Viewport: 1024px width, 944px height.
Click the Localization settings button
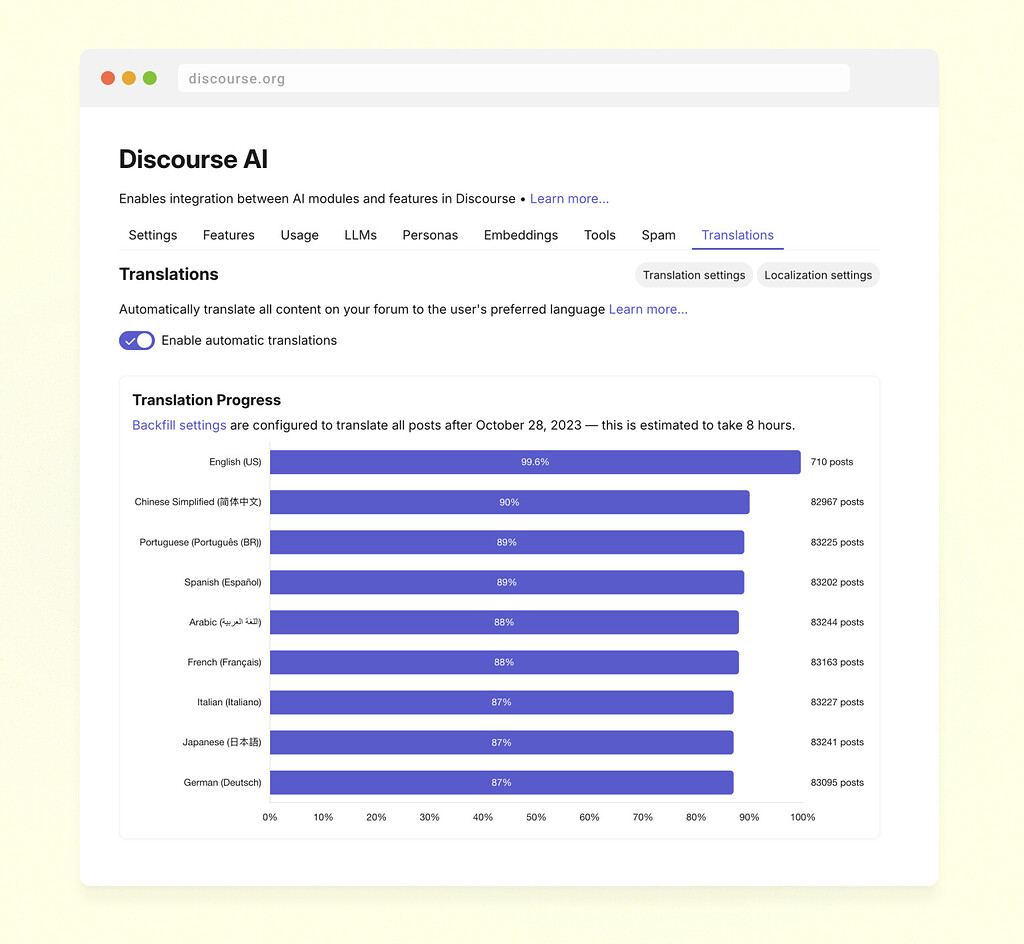coord(818,275)
